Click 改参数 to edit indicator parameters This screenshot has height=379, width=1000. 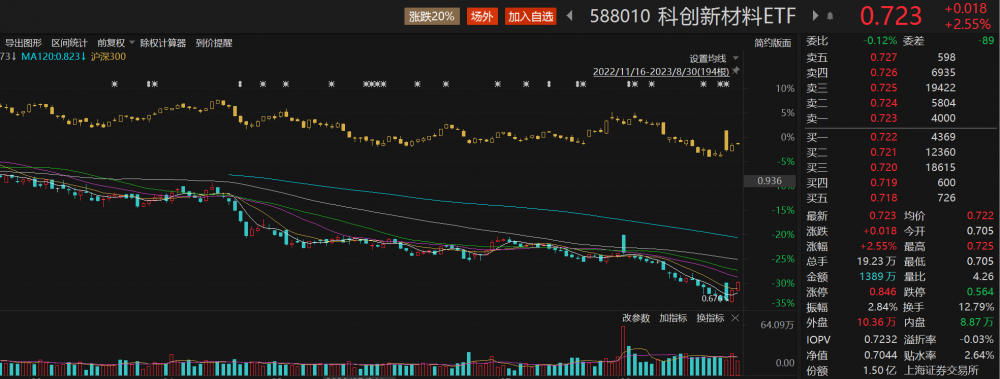click(x=636, y=318)
